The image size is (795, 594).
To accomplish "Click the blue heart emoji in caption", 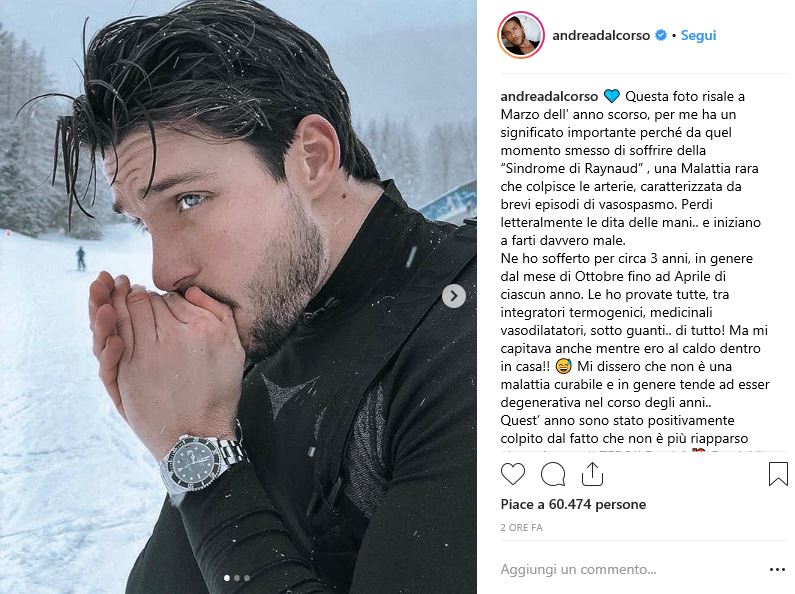I will click(x=612, y=97).
